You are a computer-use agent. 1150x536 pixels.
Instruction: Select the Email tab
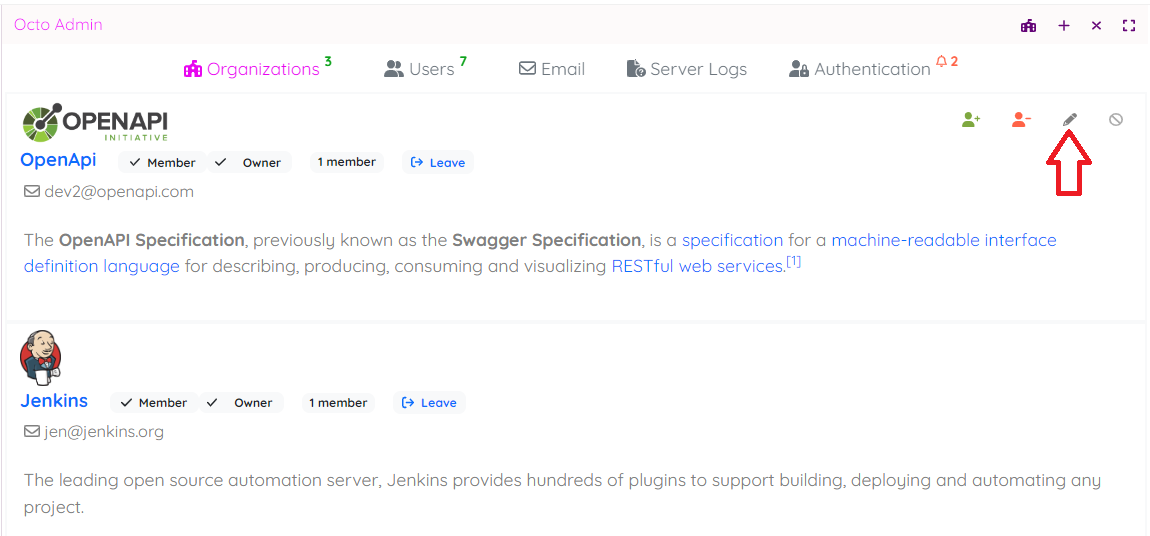tap(552, 69)
